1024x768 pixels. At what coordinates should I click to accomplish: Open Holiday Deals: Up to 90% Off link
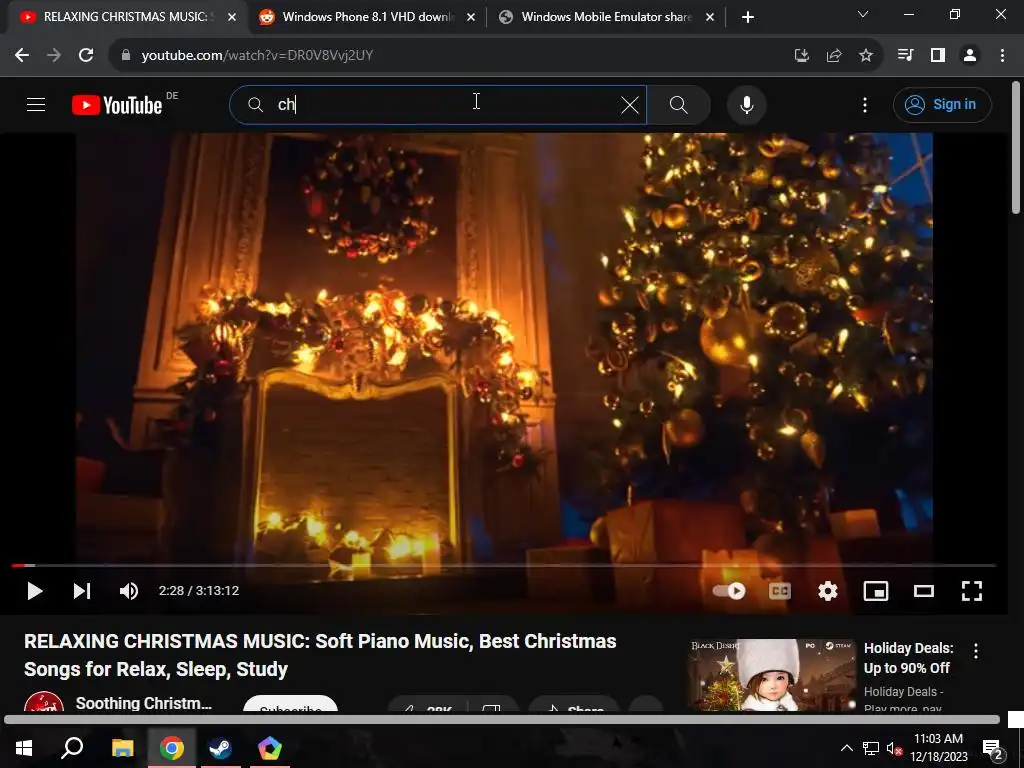point(908,658)
